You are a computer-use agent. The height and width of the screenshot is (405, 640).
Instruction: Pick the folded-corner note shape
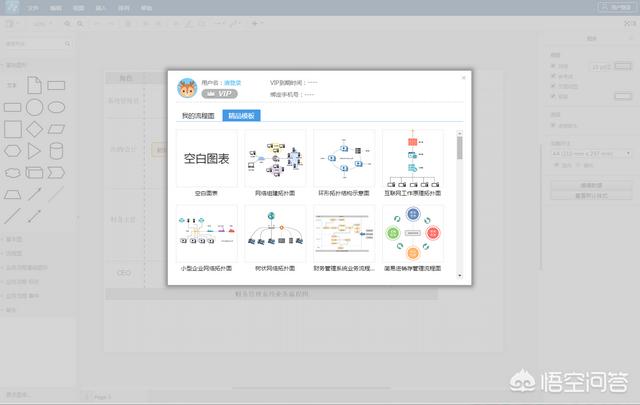pos(35,85)
